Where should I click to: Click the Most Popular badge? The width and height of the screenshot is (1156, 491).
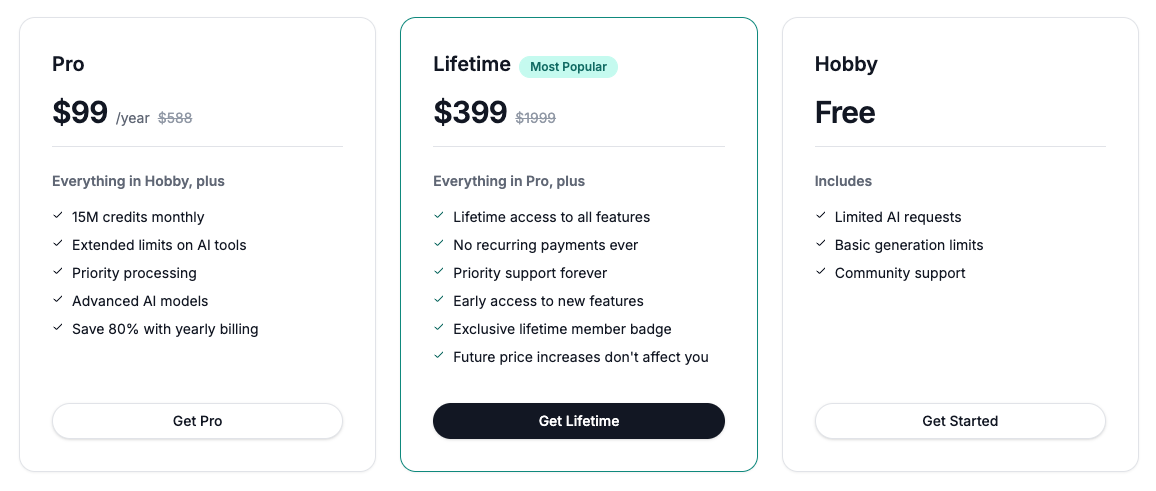coord(568,67)
